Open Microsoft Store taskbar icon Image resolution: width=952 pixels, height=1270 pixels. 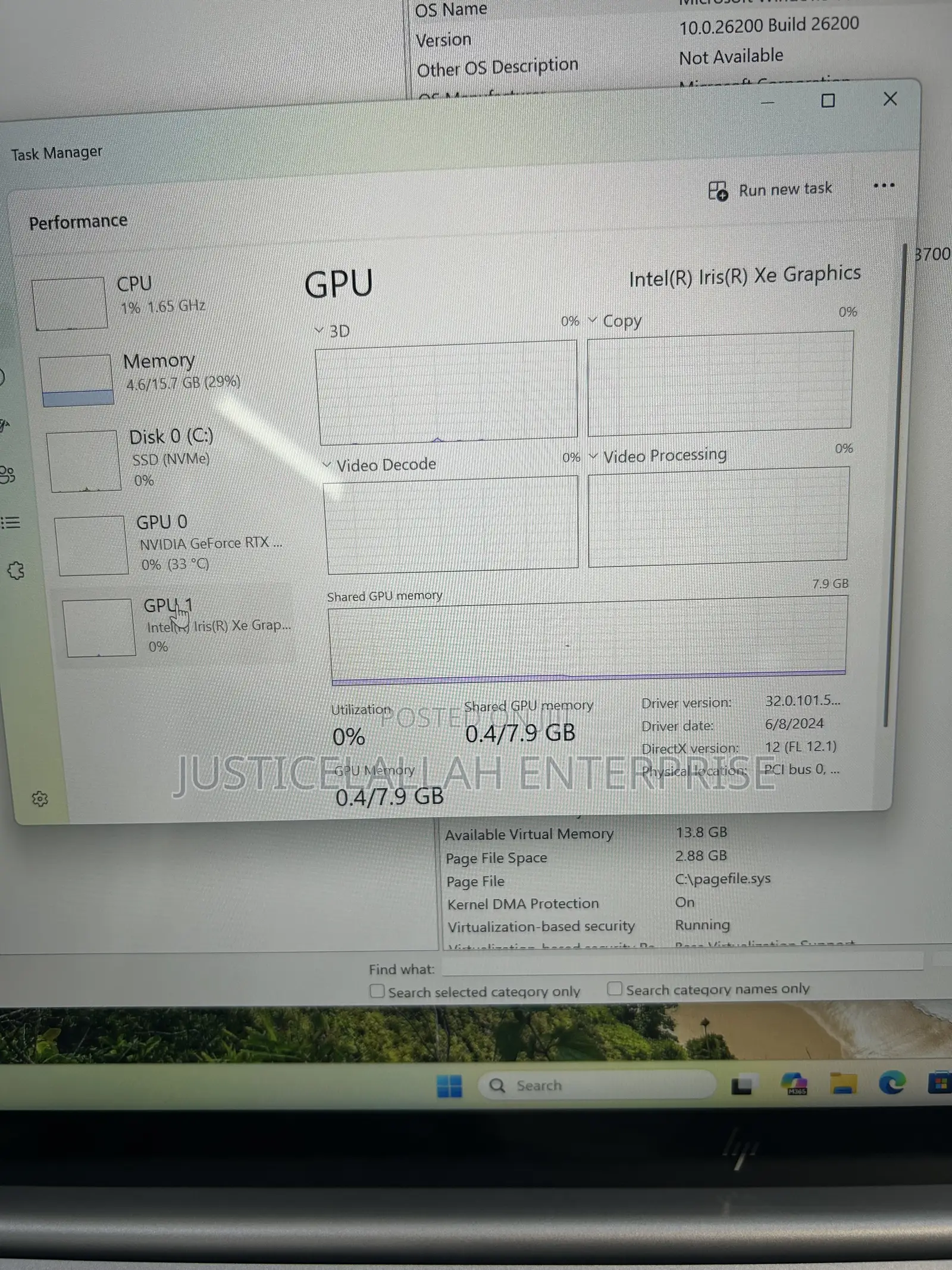click(x=940, y=1083)
